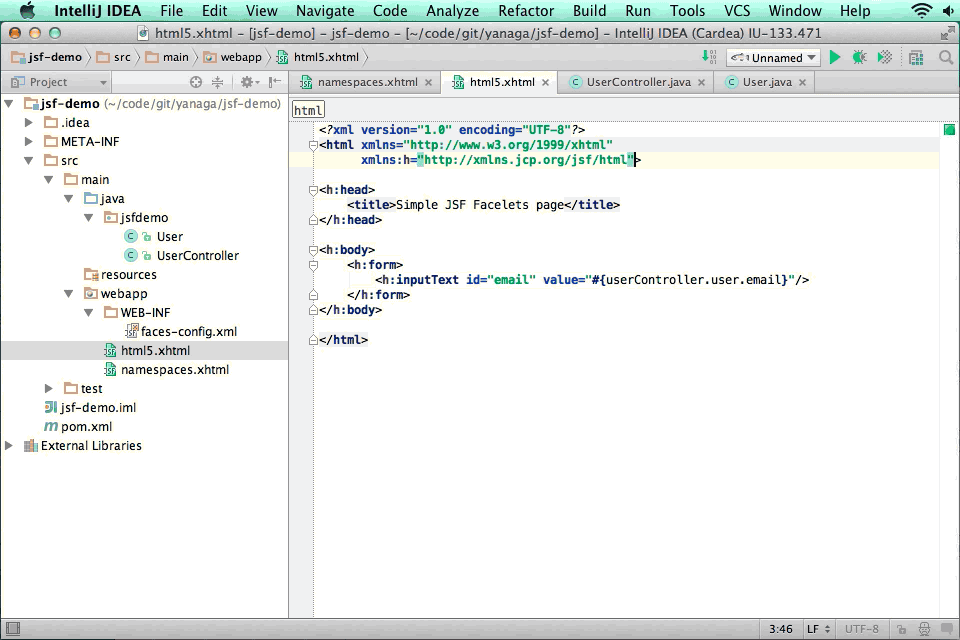Expand the test folder in the project tree
This screenshot has height=640, width=960.
click(x=50, y=388)
